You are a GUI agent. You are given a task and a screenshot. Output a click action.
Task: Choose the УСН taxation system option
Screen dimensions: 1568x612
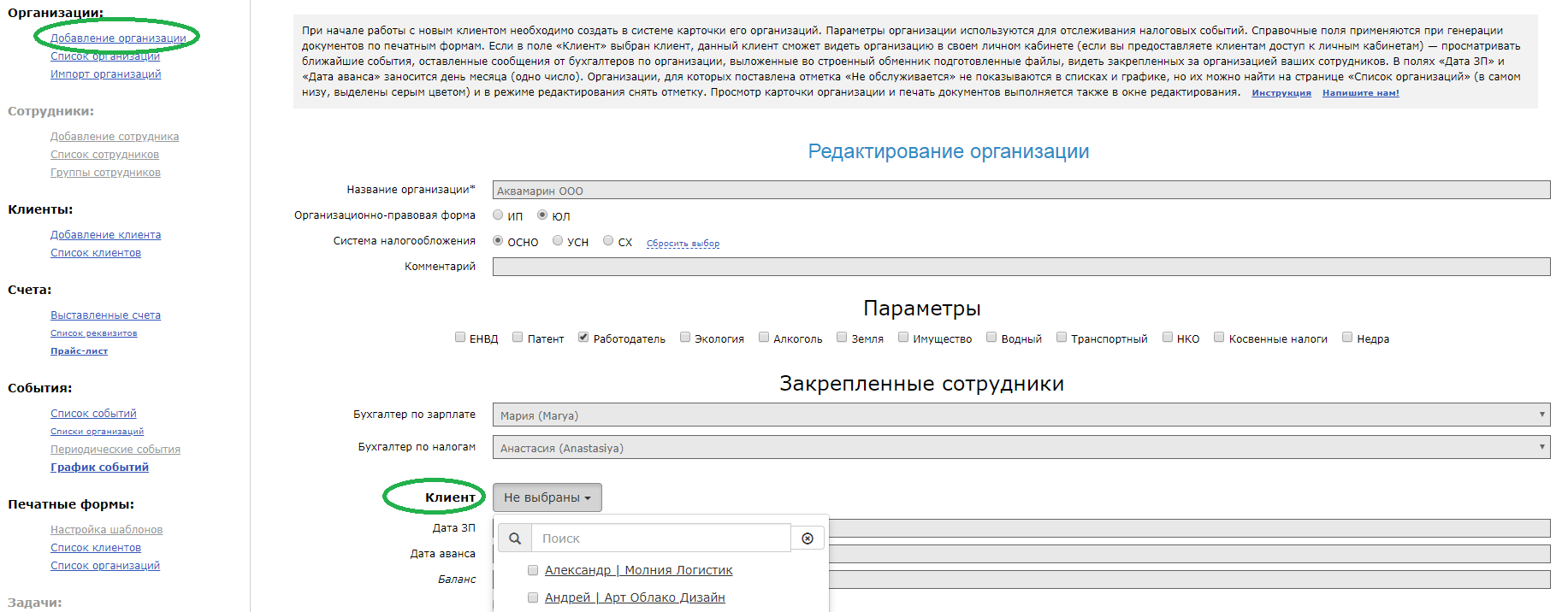click(x=558, y=241)
